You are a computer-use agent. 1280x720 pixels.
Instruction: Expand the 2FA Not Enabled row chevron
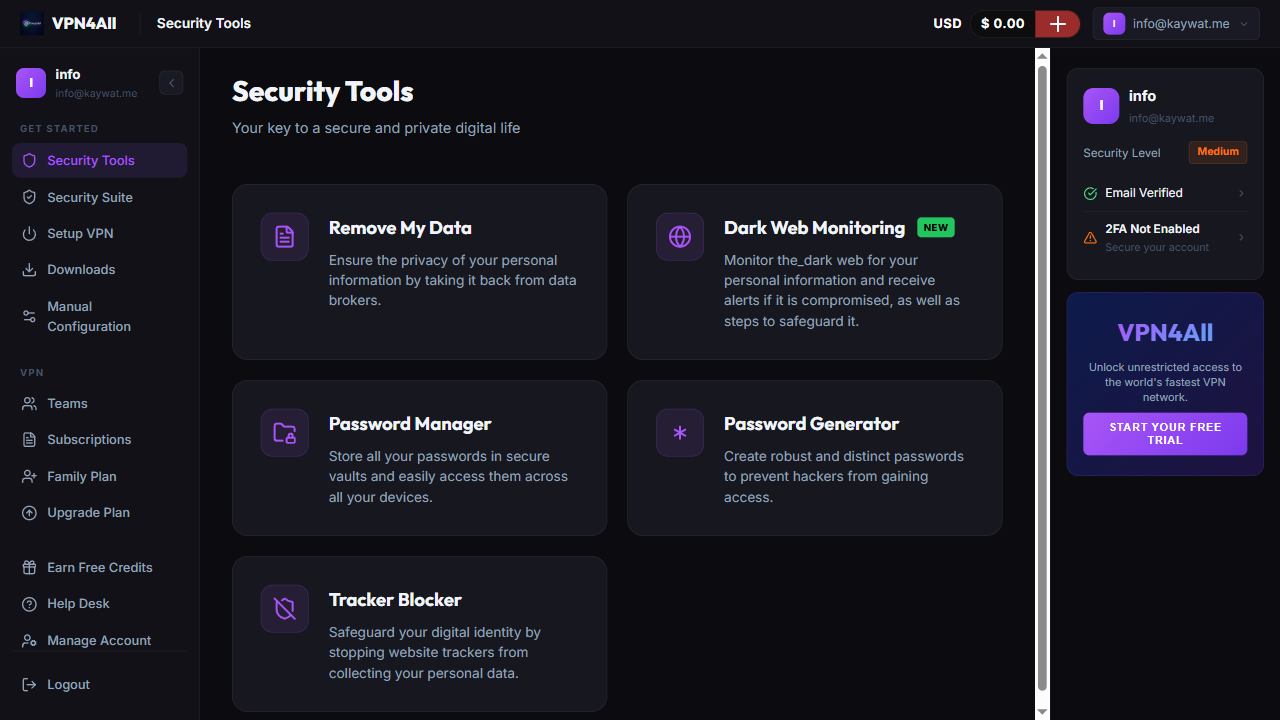click(1241, 237)
